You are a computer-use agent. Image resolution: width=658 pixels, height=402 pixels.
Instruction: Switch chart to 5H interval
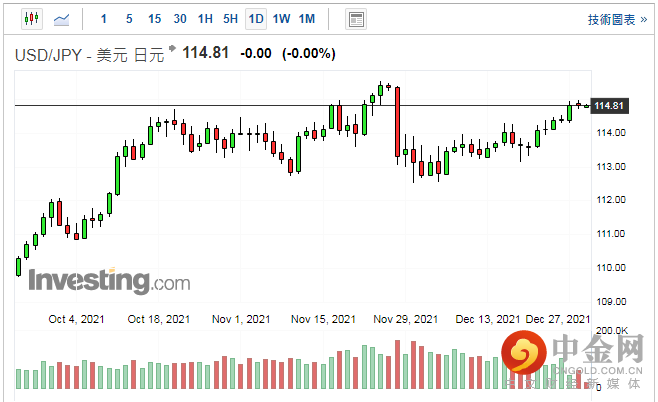(x=230, y=19)
